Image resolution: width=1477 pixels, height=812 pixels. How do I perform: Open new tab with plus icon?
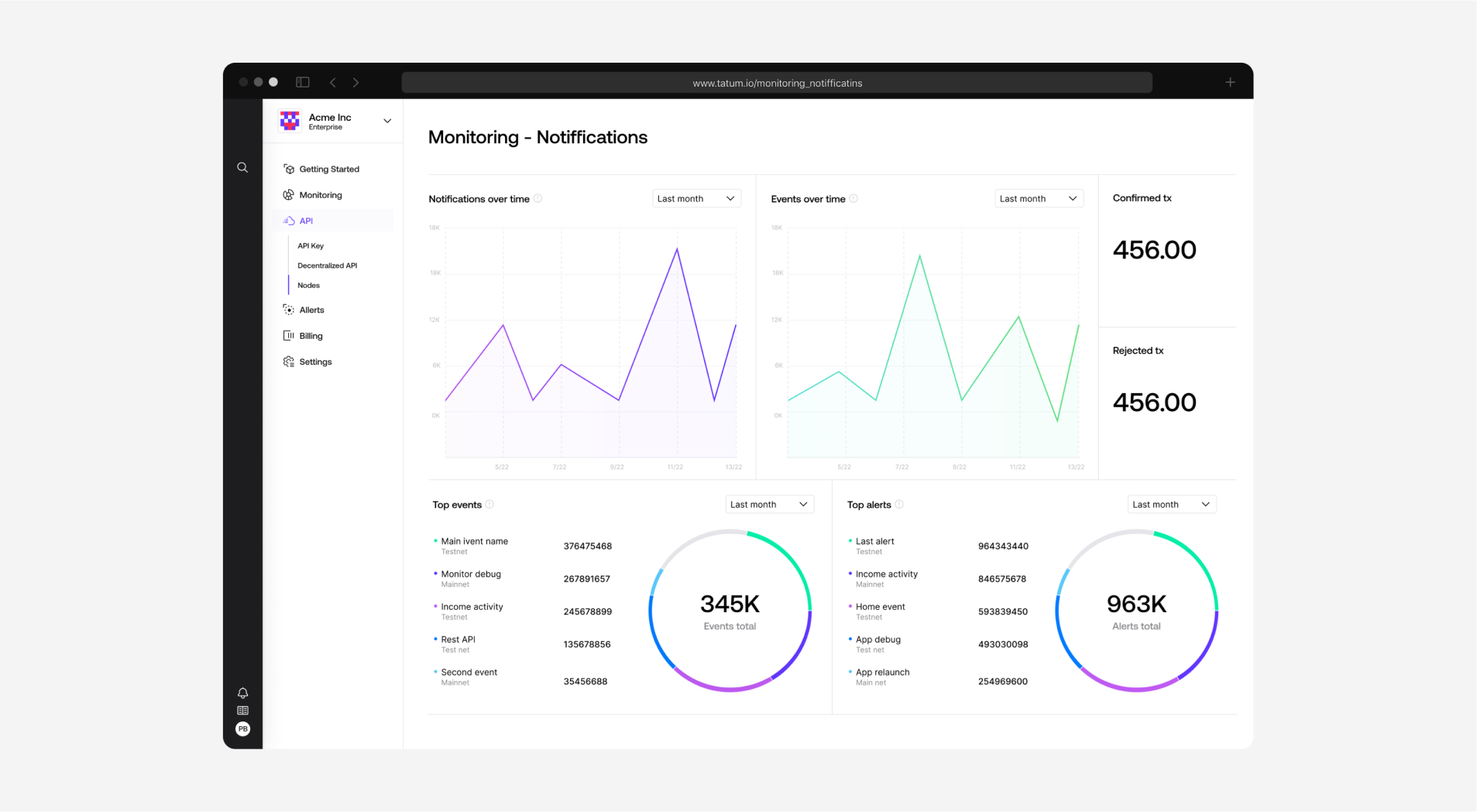pyautogui.click(x=1230, y=82)
